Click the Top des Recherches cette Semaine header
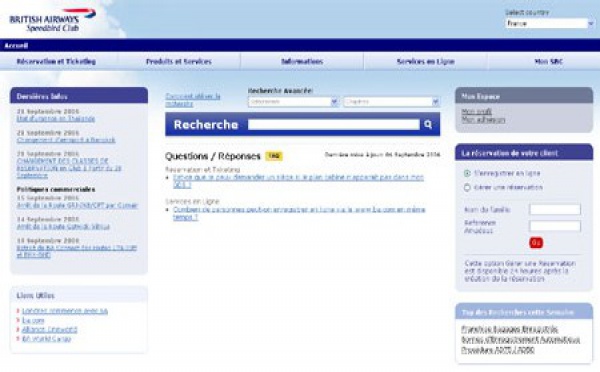 point(524,312)
